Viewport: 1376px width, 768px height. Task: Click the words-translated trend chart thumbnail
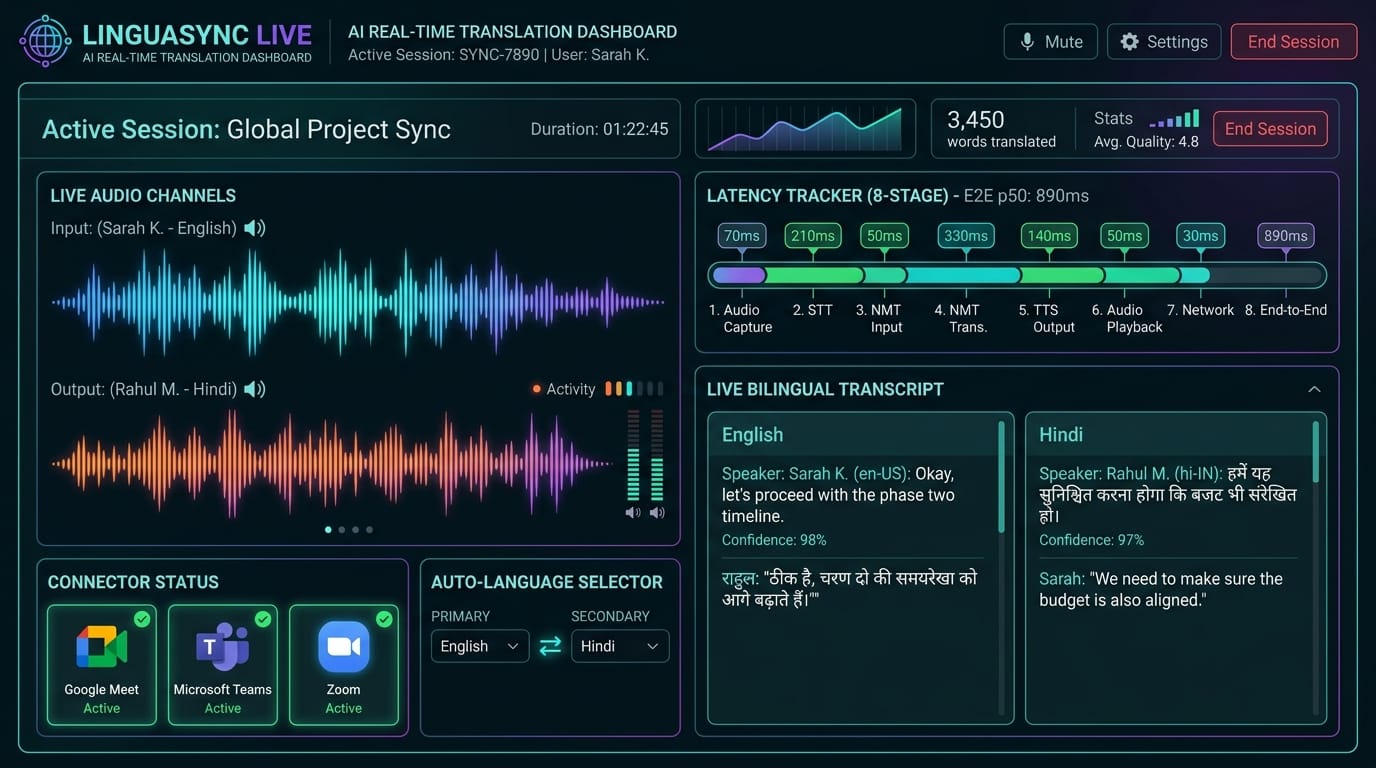pyautogui.click(x=805, y=129)
